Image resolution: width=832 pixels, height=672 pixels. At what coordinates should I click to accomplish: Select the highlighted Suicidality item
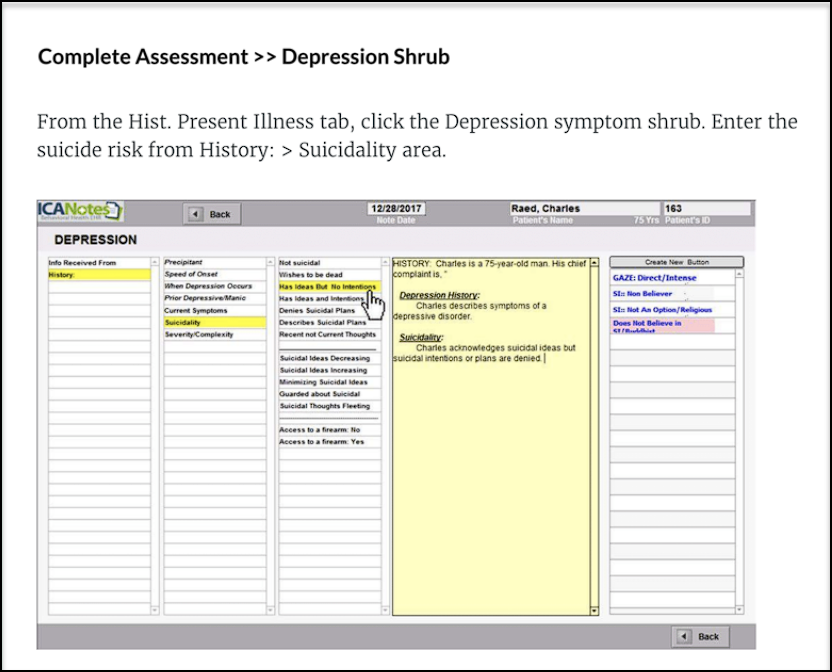[215, 323]
